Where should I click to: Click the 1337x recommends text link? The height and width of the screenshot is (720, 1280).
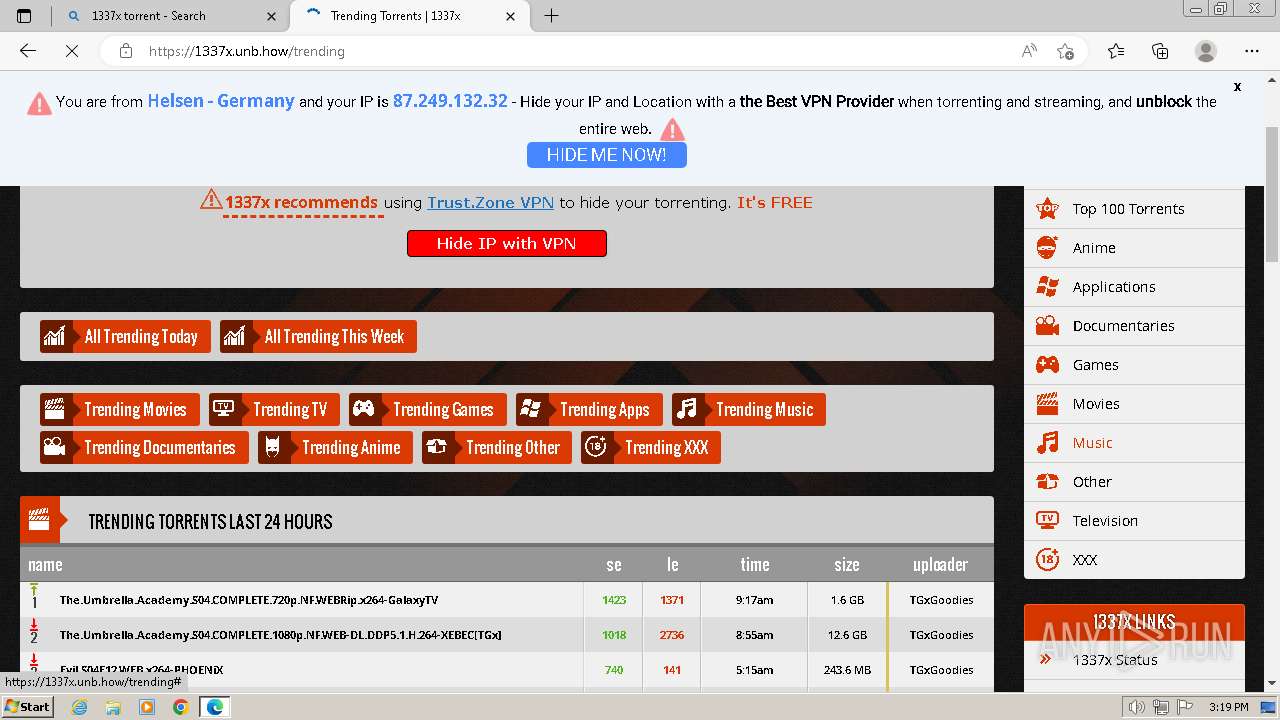[x=301, y=202]
